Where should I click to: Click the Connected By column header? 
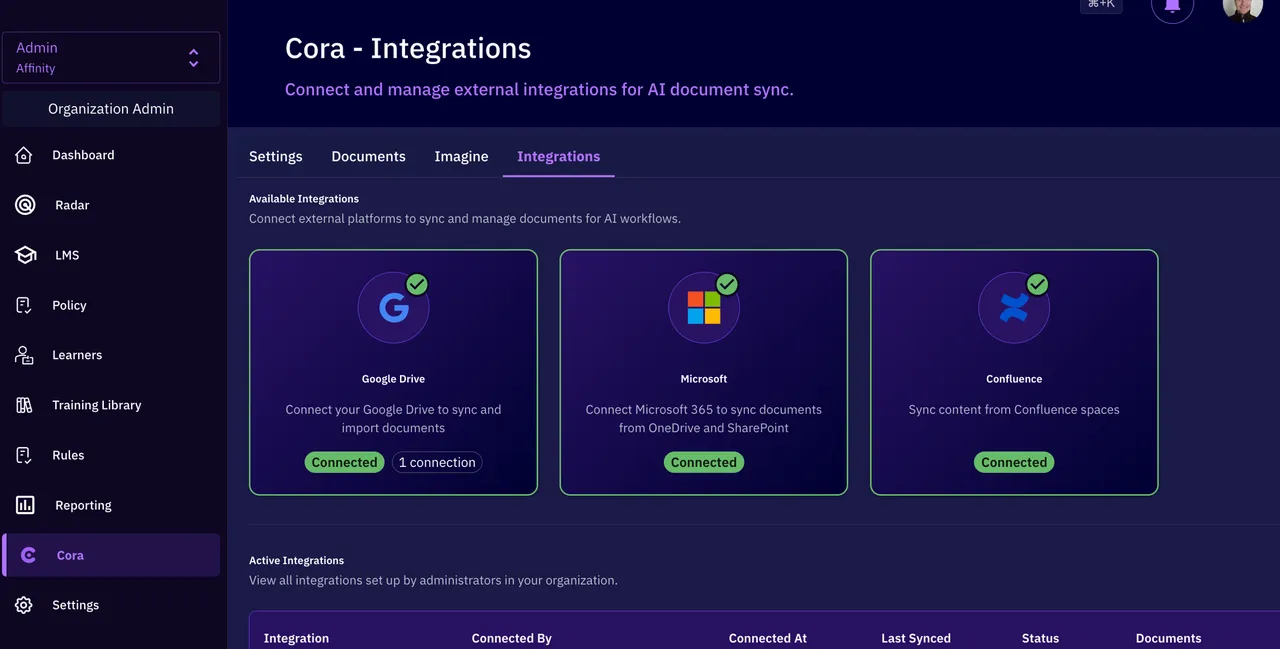512,638
